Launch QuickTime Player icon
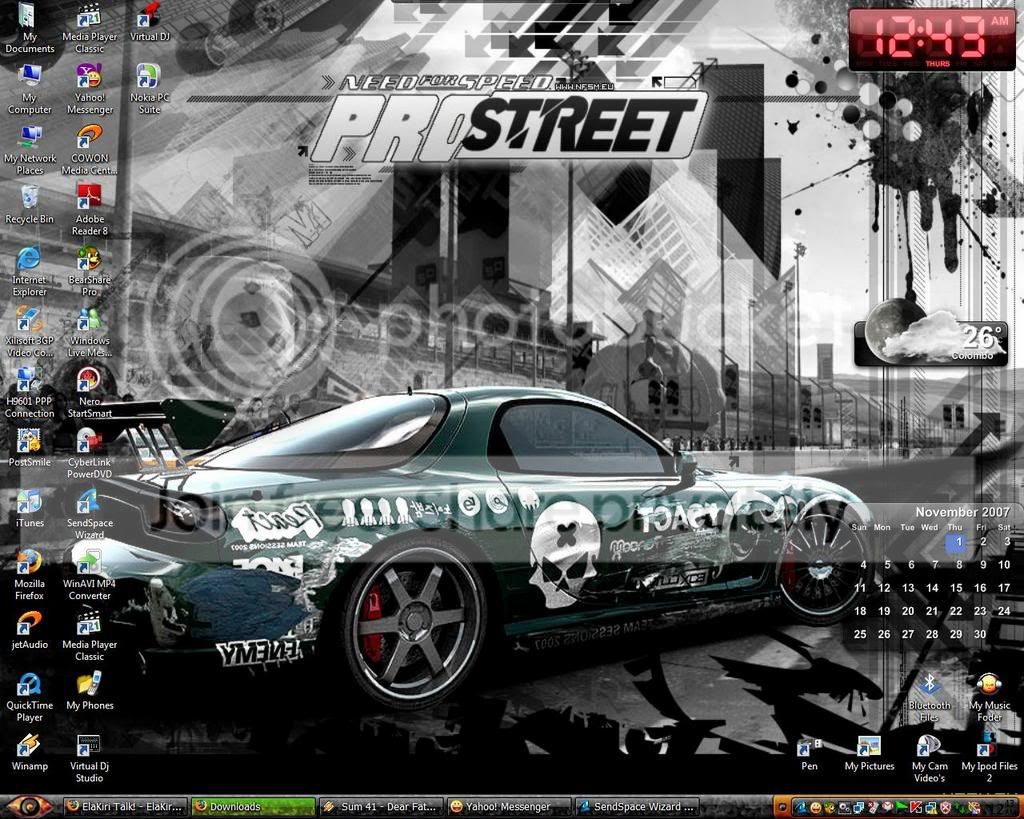This screenshot has width=1024, height=819. tap(29, 697)
